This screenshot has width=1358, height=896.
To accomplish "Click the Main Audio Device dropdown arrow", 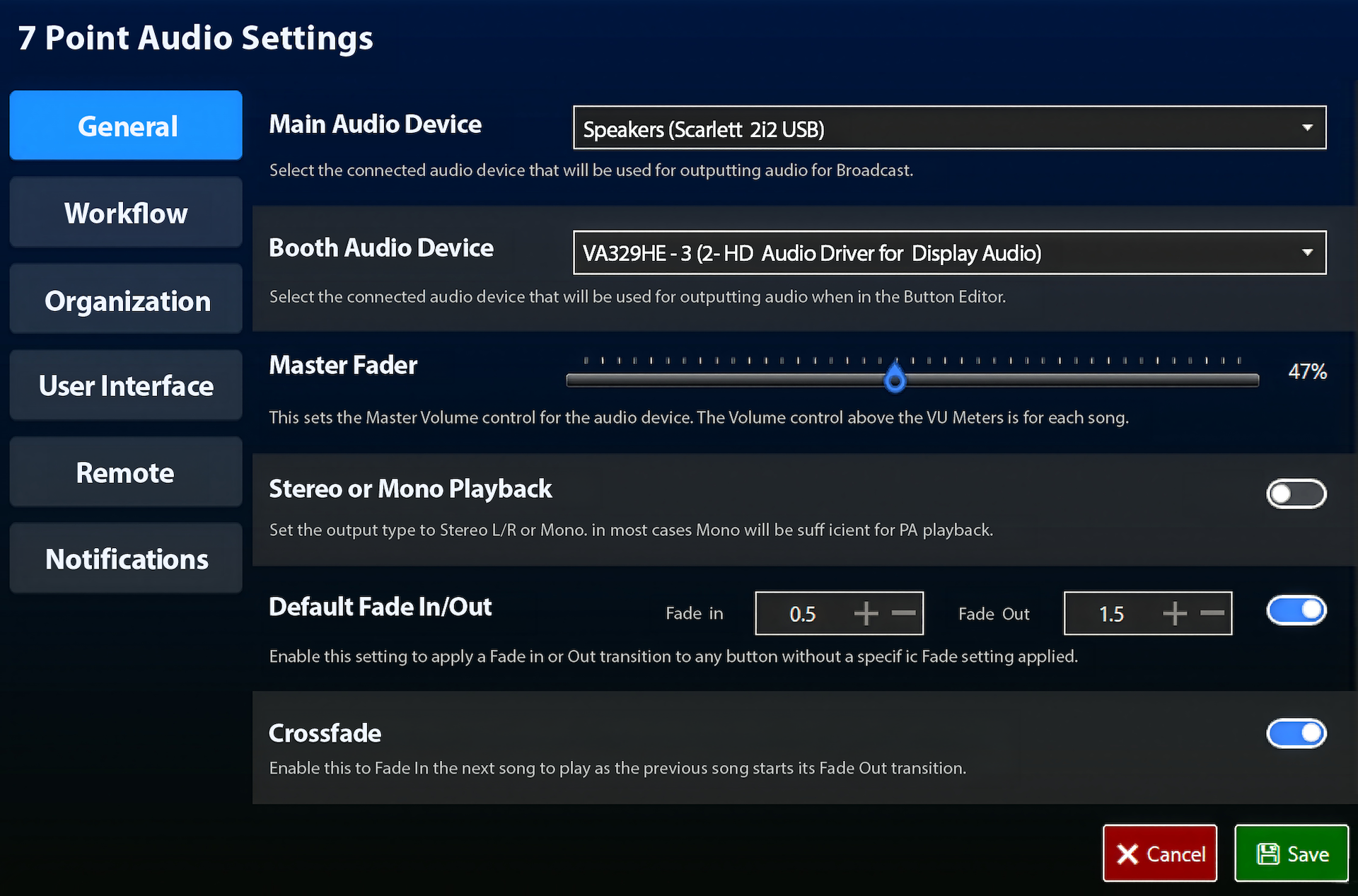I will [x=1307, y=128].
